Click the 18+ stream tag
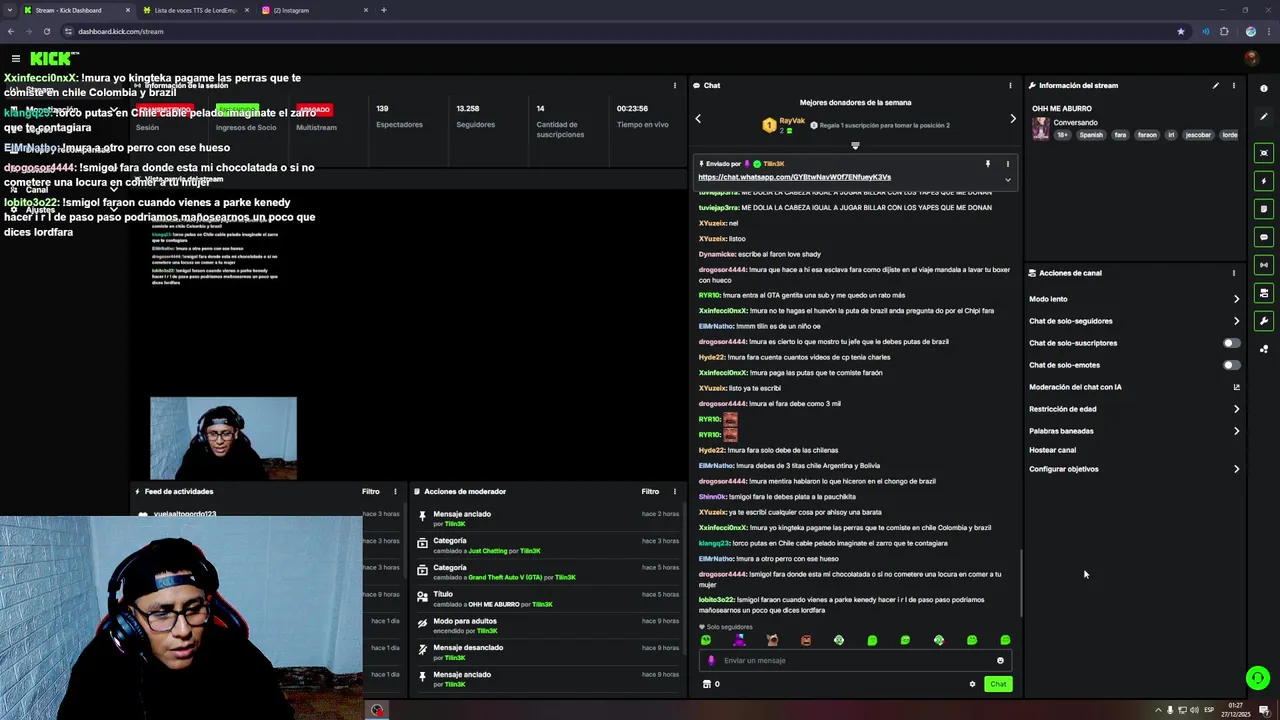This screenshot has height=720, width=1280. coord(1062,135)
